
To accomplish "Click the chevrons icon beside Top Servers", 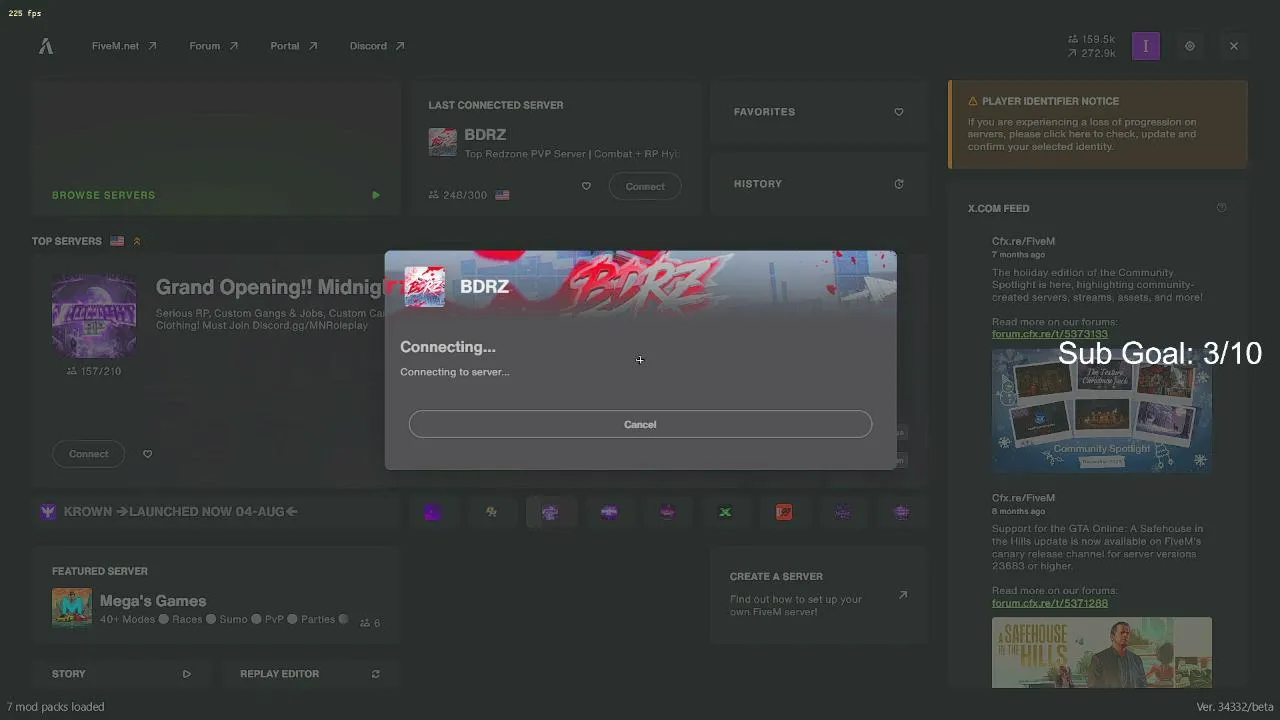I will tap(137, 241).
